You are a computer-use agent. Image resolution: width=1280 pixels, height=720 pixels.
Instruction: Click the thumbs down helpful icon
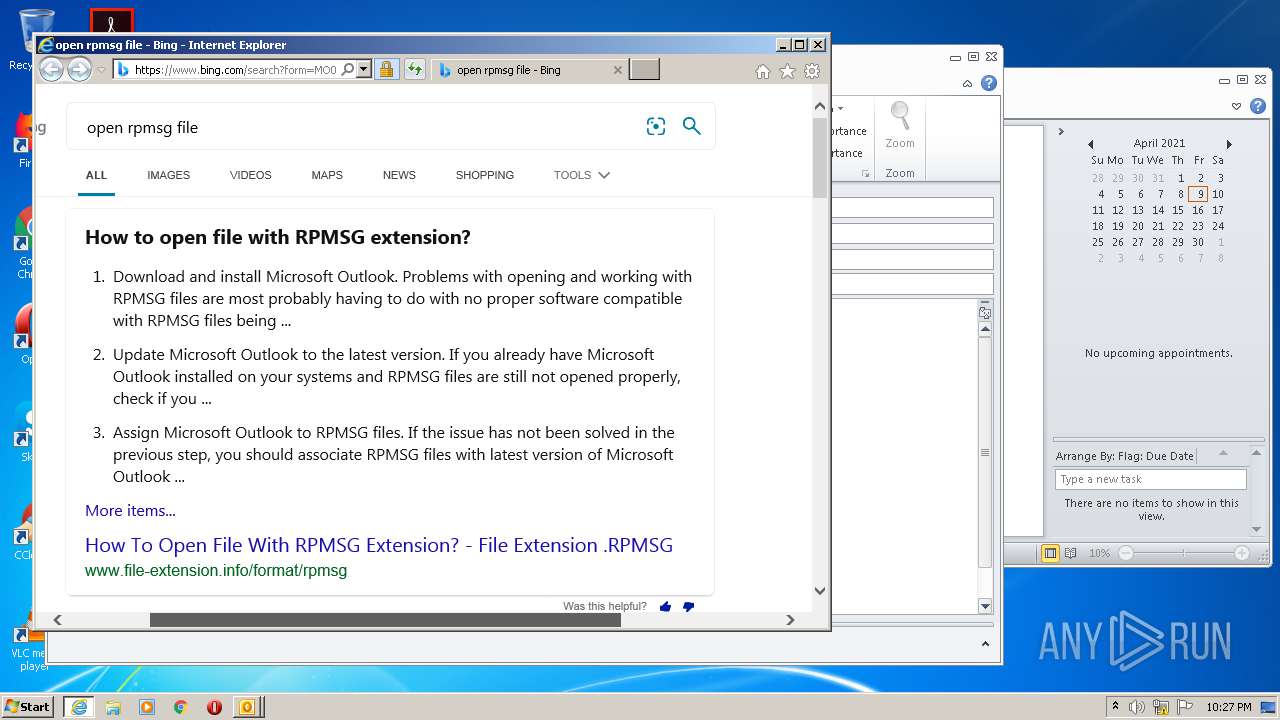(688, 606)
